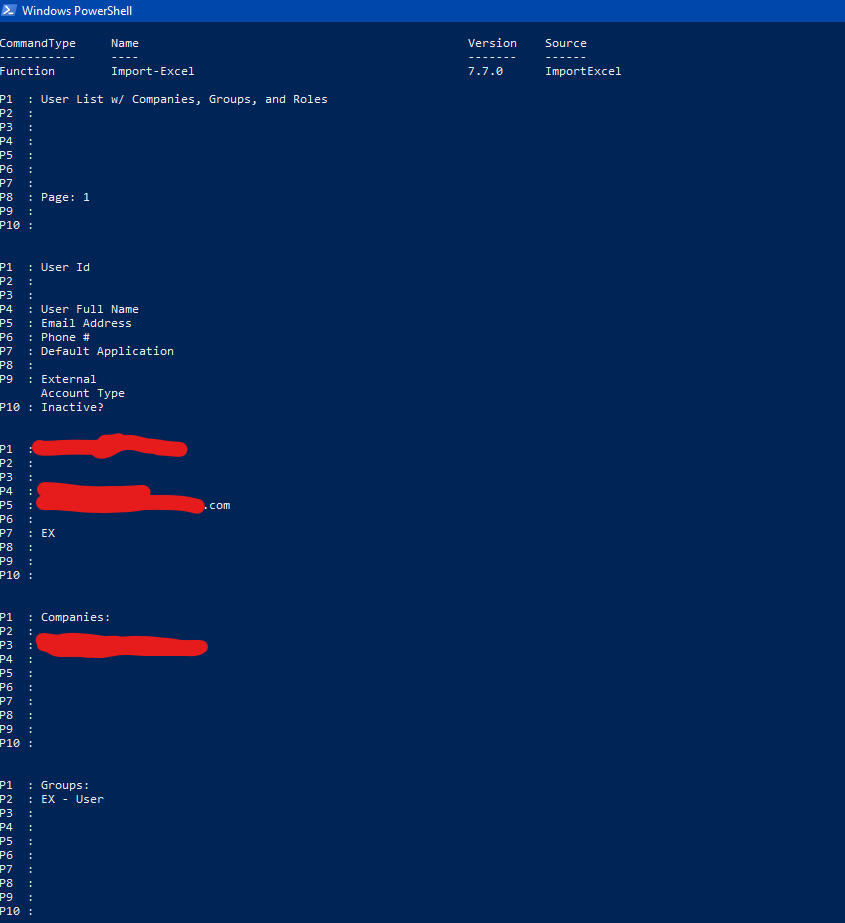Image resolution: width=845 pixels, height=923 pixels.
Task: Select the Email Address label
Action: [x=86, y=323]
